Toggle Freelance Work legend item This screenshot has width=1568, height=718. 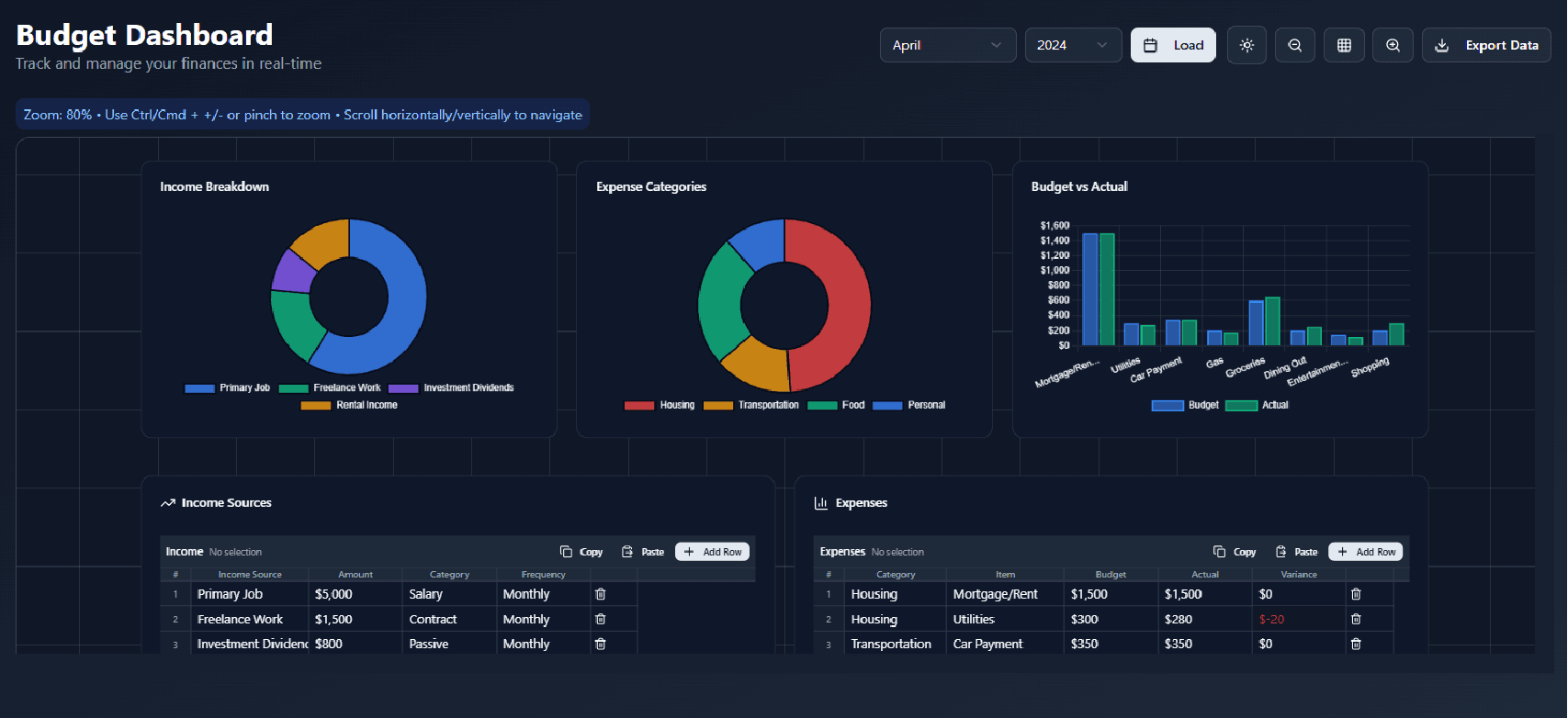(x=330, y=387)
